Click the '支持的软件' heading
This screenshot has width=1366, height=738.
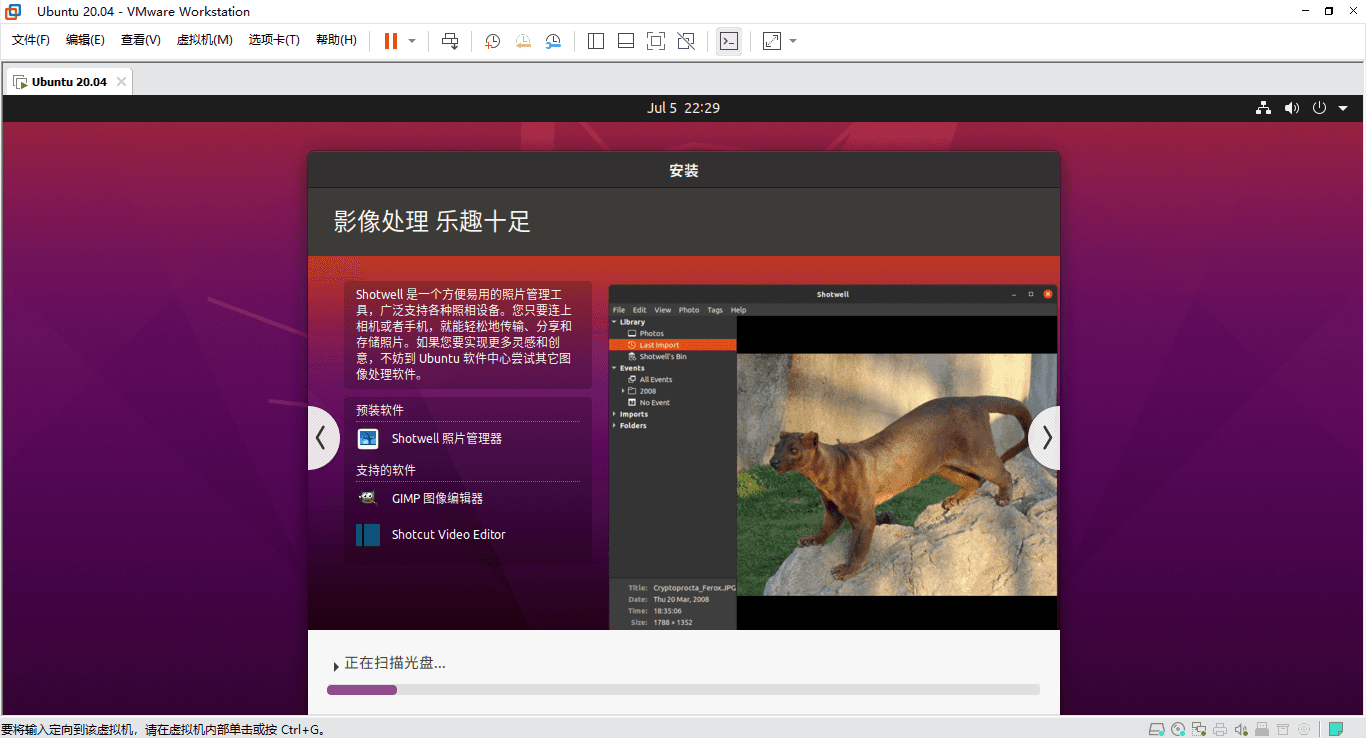[x=386, y=470]
